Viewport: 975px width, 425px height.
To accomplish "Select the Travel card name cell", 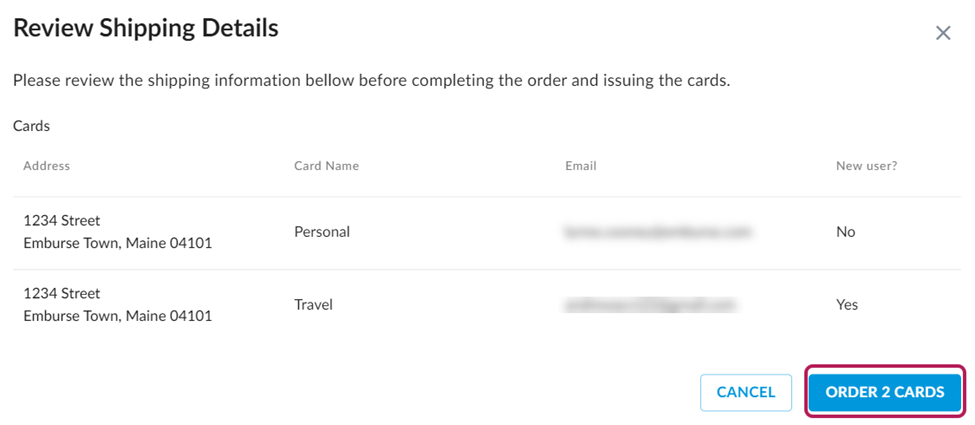I will pyautogui.click(x=313, y=305).
